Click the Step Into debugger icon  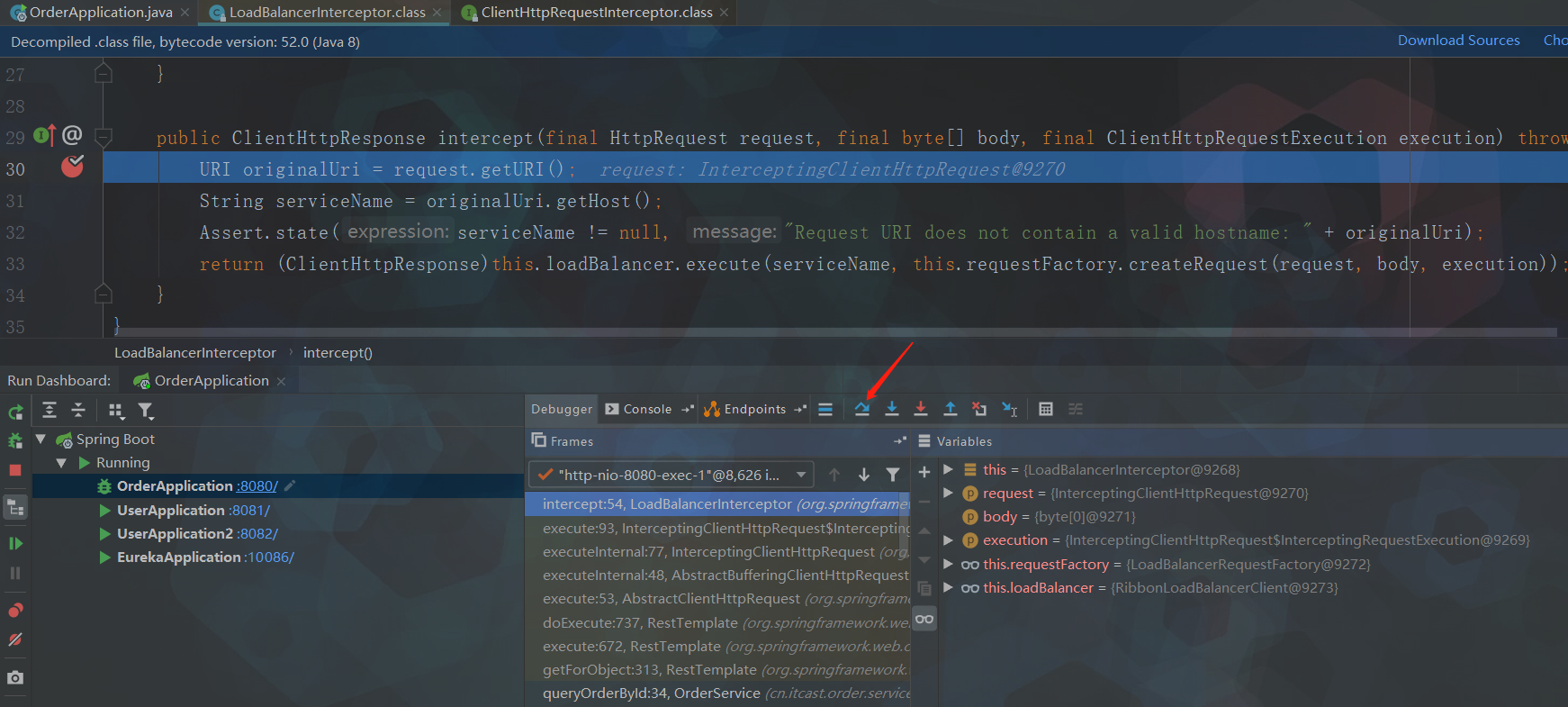(x=892, y=409)
